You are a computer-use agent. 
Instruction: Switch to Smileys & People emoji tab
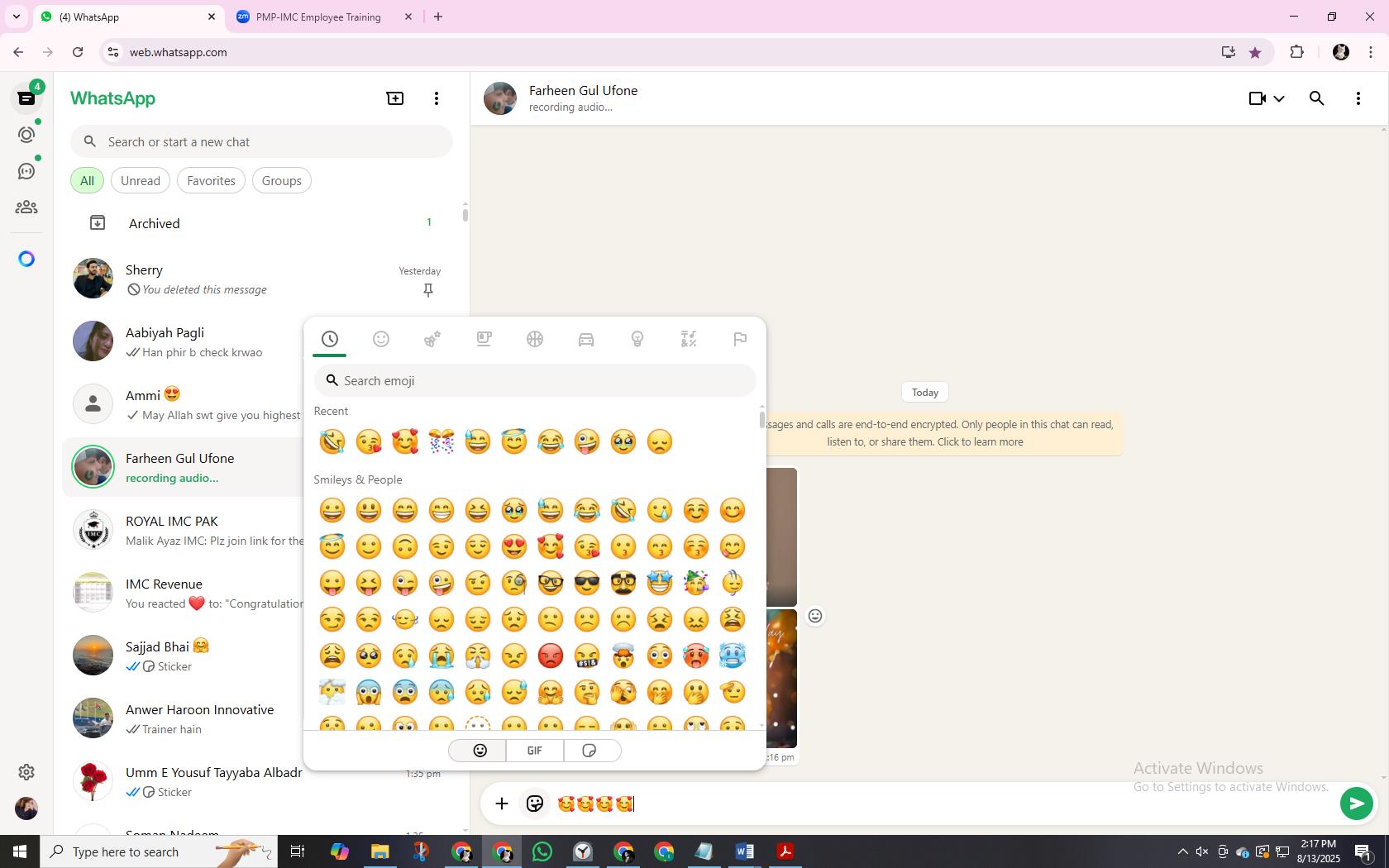381,339
